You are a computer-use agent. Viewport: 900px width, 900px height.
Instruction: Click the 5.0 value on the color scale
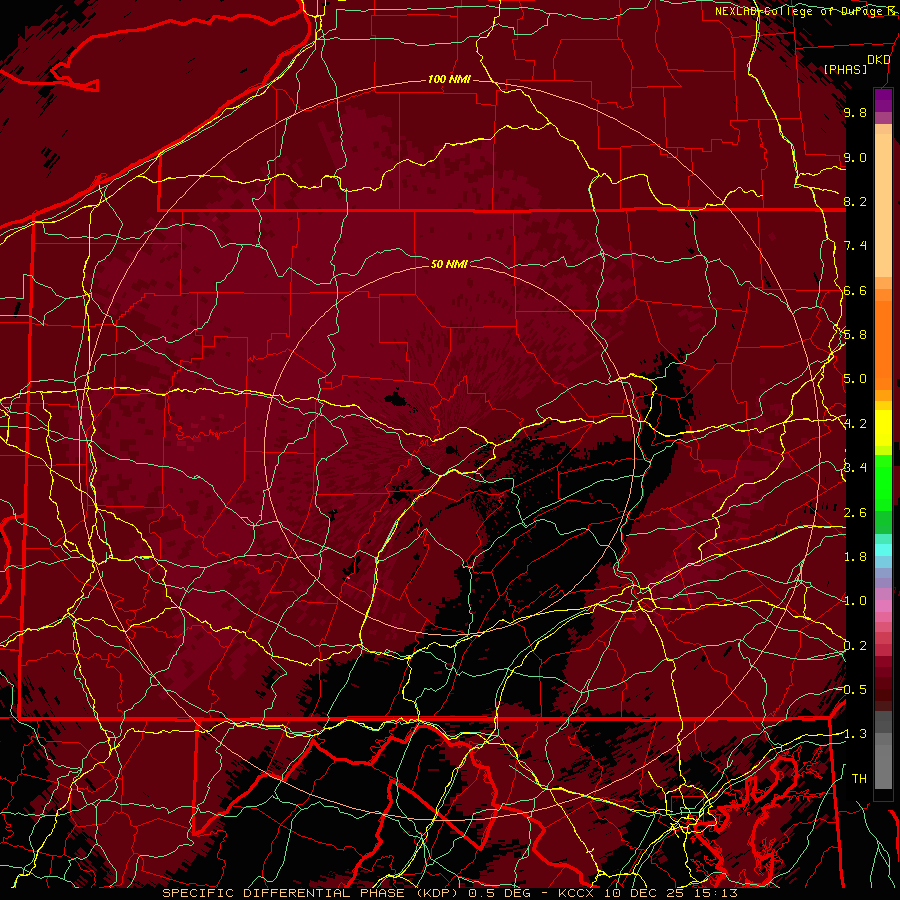[x=855, y=379]
